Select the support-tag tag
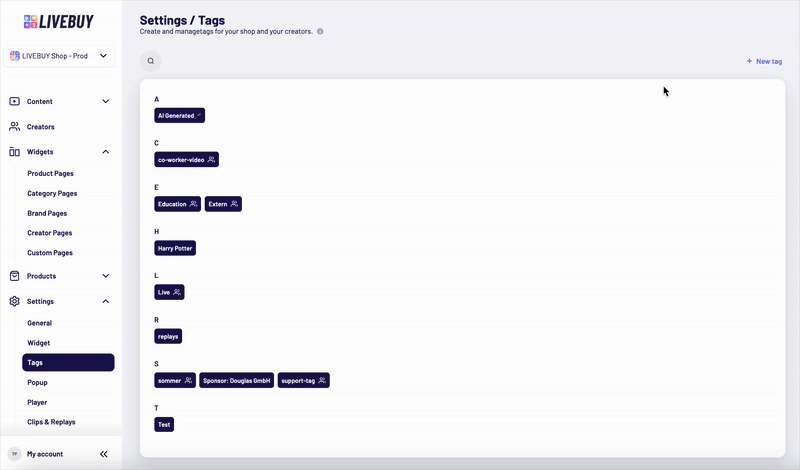 click(x=304, y=380)
